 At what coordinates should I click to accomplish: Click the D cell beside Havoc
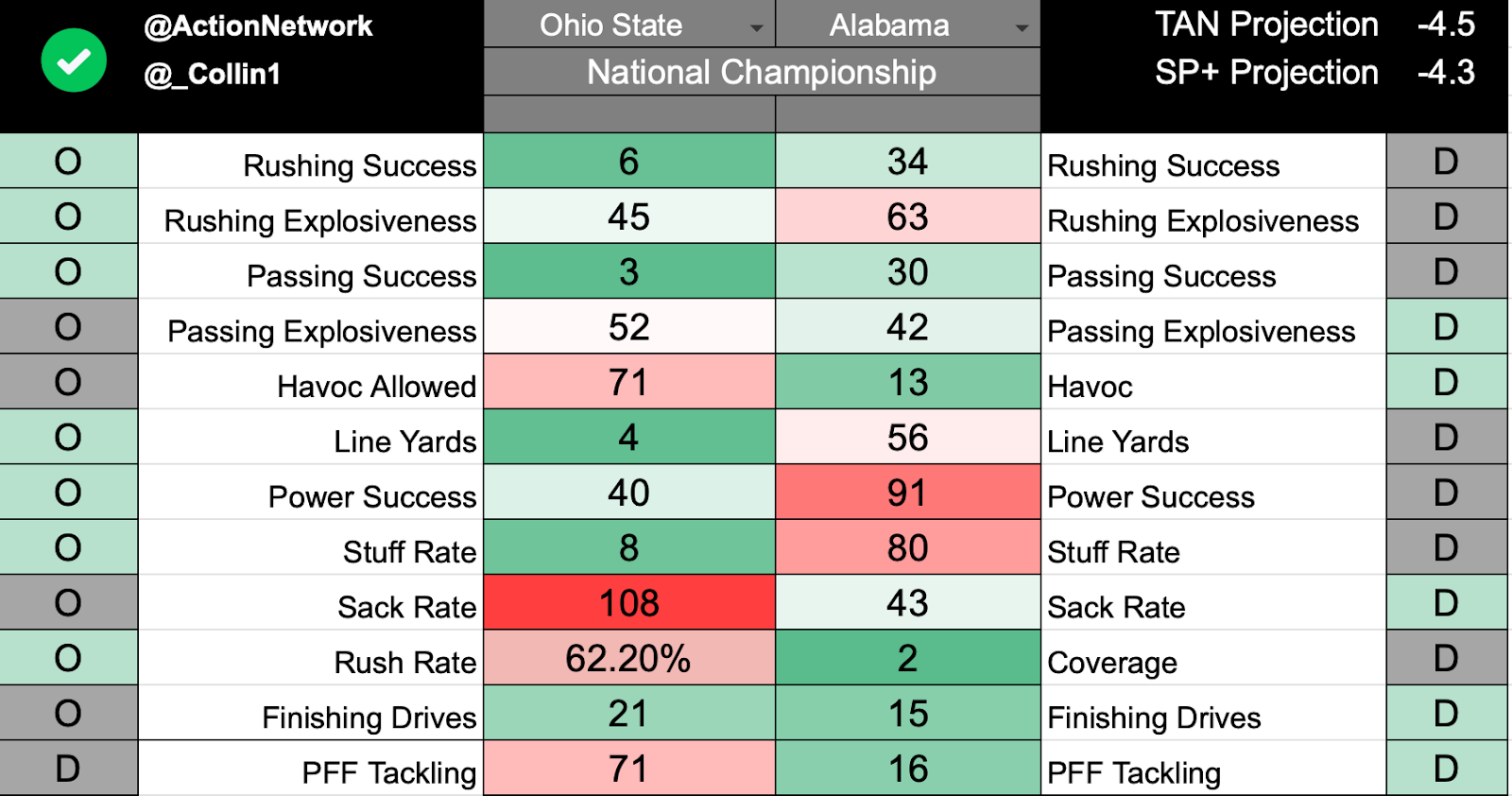1446,382
